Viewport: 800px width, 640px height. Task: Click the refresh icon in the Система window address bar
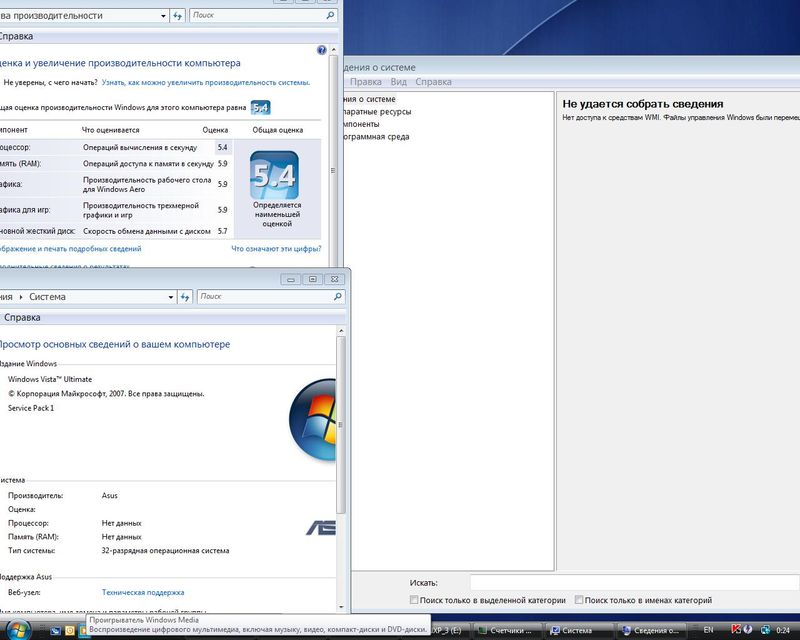[184, 296]
